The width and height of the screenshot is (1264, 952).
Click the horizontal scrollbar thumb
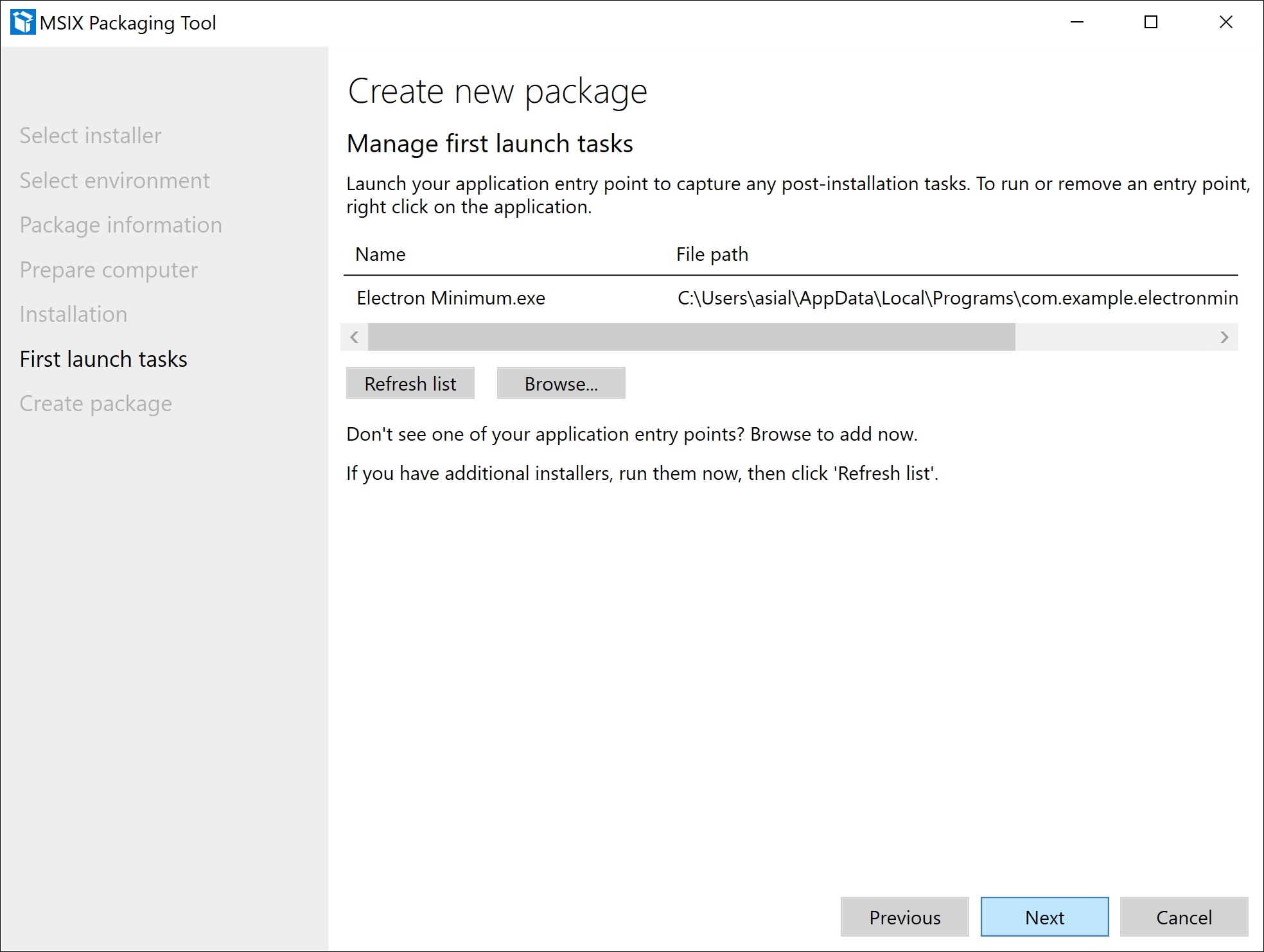pyautogui.click(x=691, y=337)
